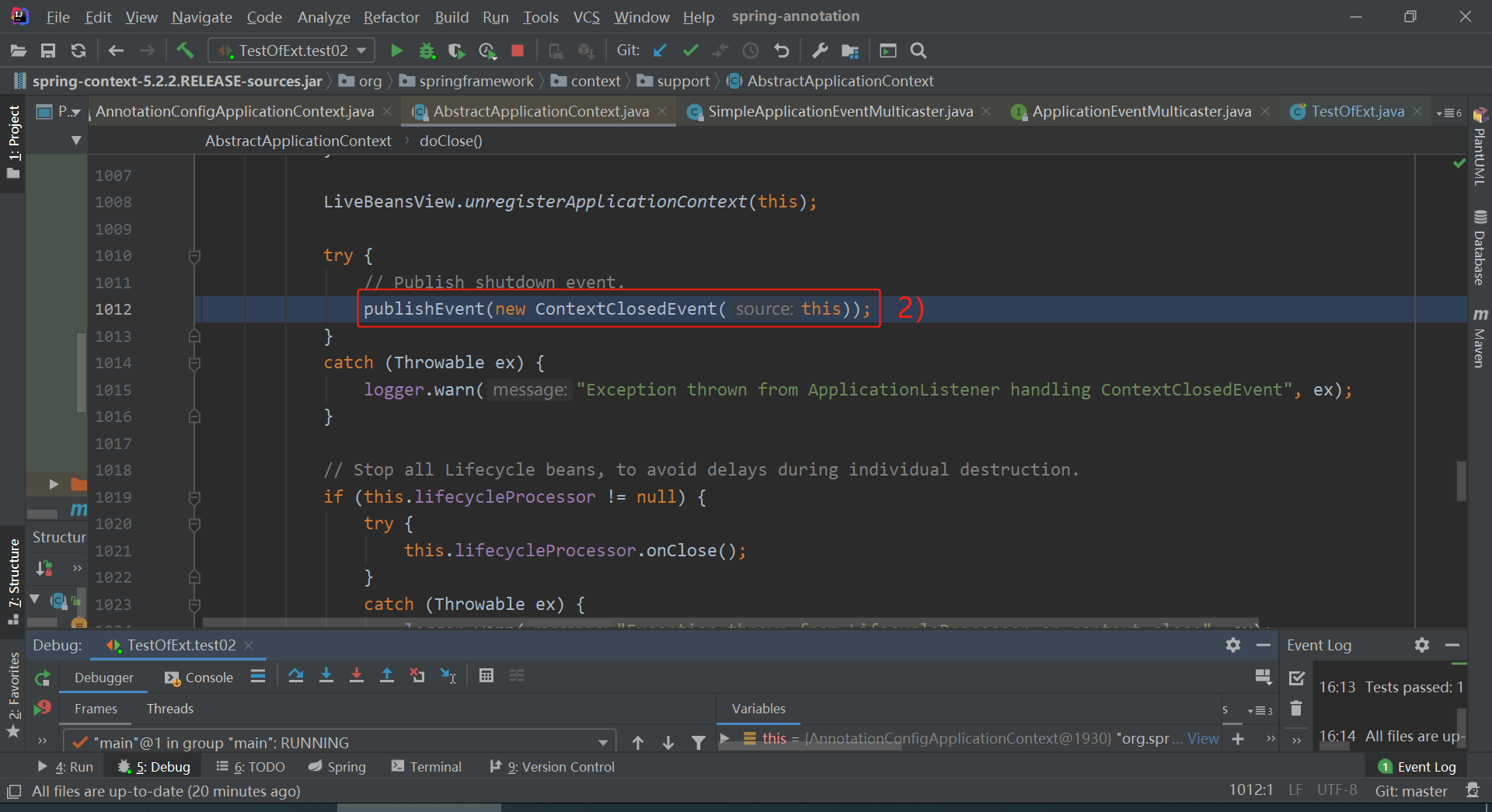The height and width of the screenshot is (812, 1492).
Task: Collapse the try block at line 1020
Action: coord(195,524)
